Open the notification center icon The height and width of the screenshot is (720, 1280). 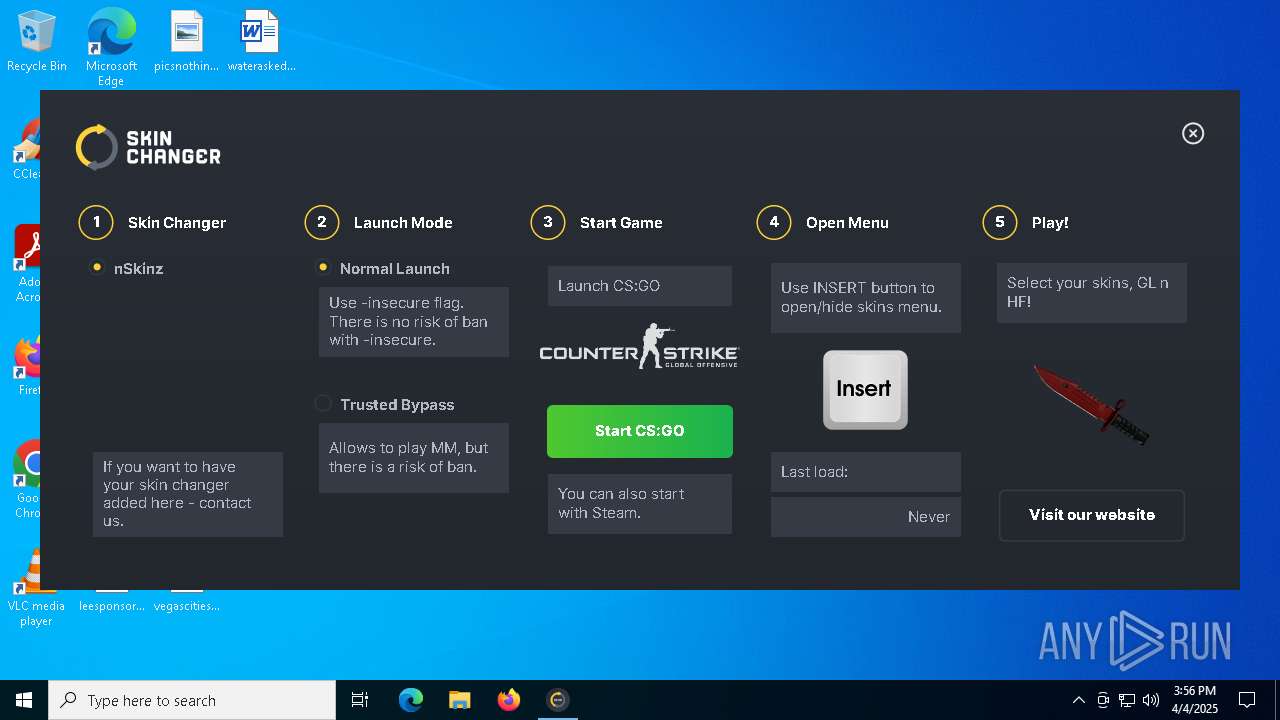pyautogui.click(x=1247, y=700)
